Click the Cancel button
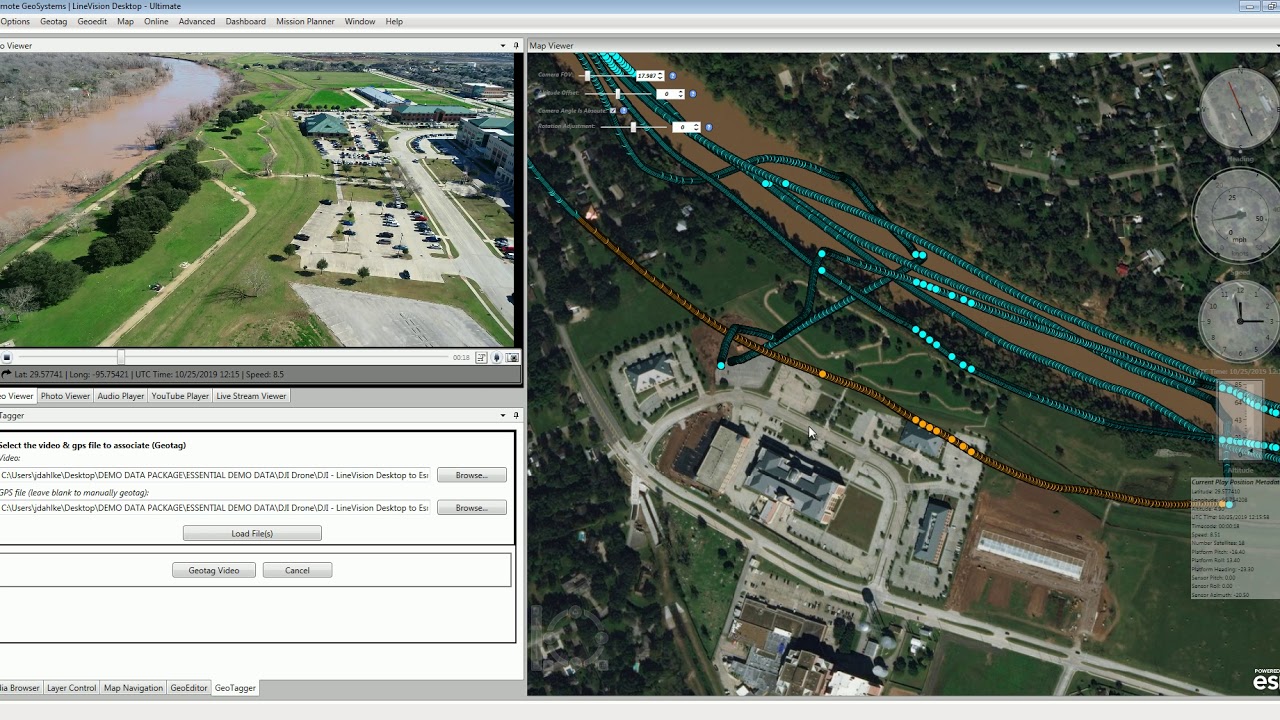This screenshot has height=720, width=1280. point(297,570)
